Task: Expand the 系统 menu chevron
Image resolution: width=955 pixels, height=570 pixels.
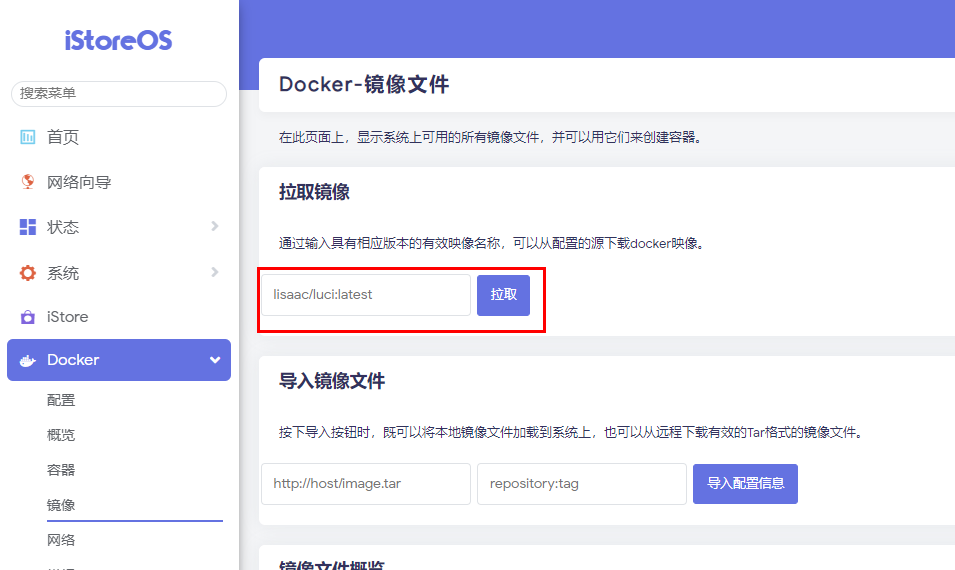Action: click(214, 272)
